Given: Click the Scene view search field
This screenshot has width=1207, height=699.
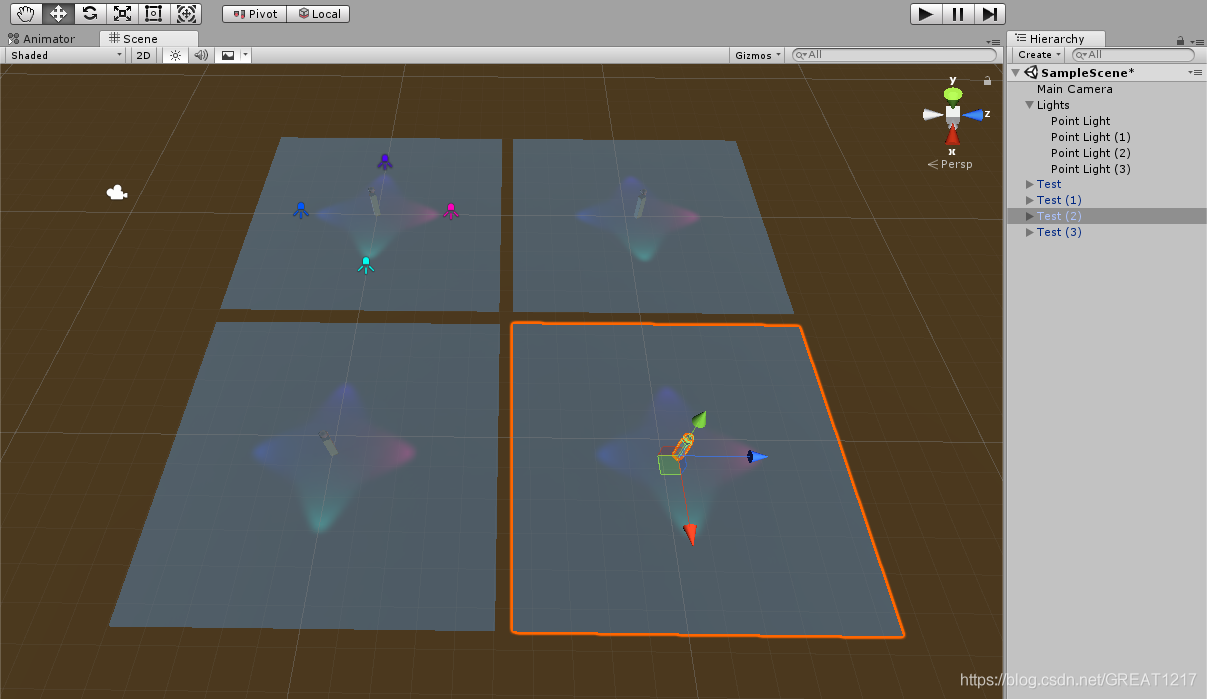Looking at the screenshot, I should point(893,55).
